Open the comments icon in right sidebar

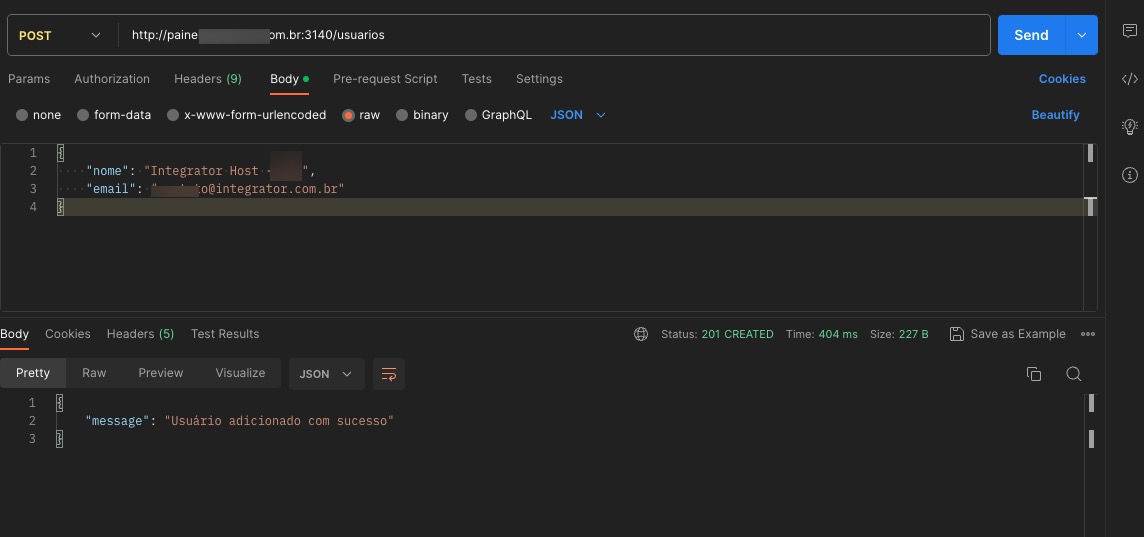coord(1129,31)
